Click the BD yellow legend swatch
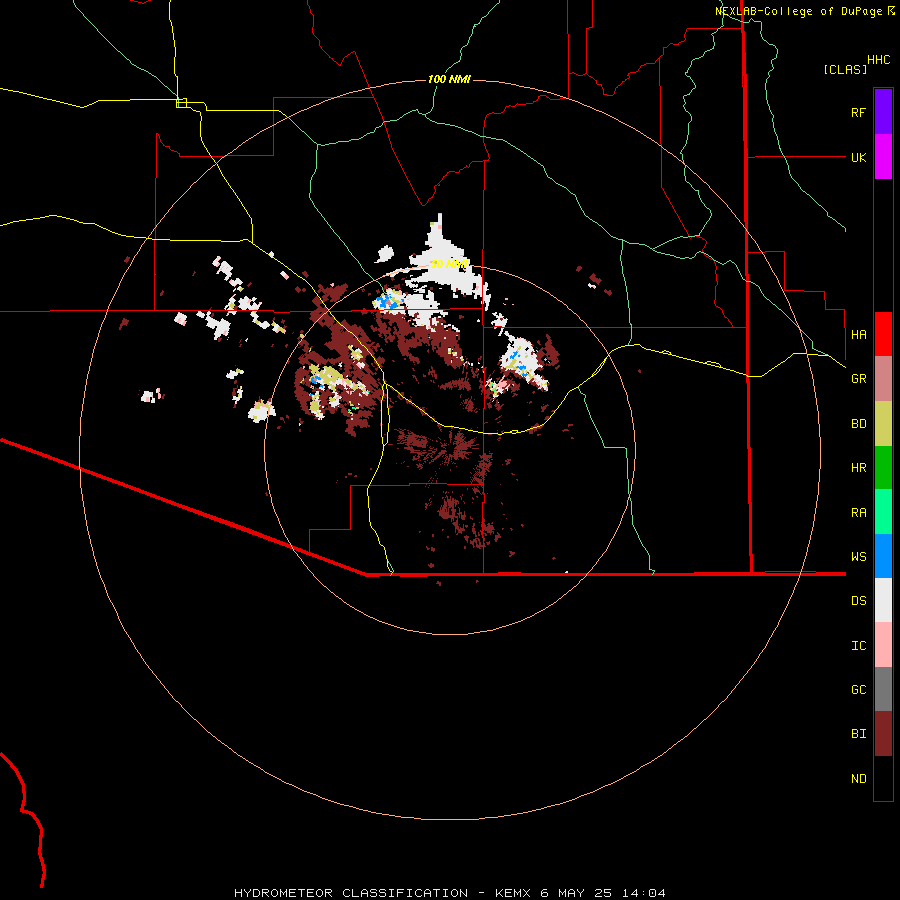The image size is (900, 900). [883, 424]
